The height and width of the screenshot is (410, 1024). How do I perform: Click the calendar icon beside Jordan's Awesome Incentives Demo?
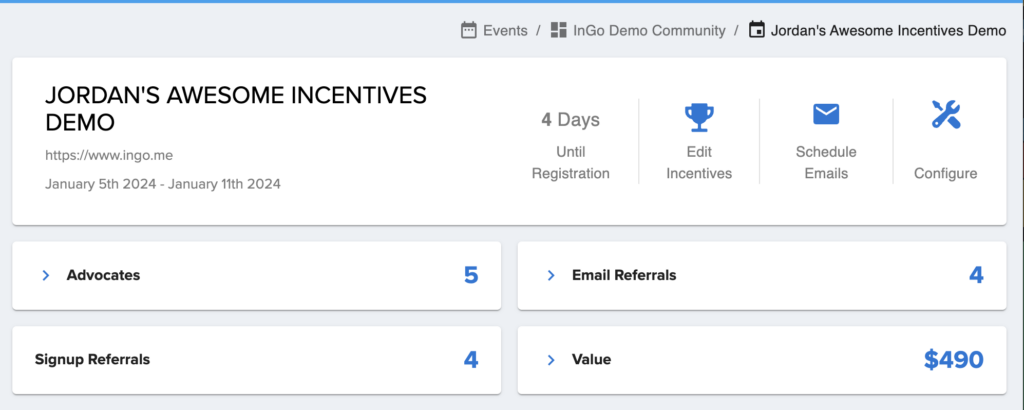coord(756,31)
